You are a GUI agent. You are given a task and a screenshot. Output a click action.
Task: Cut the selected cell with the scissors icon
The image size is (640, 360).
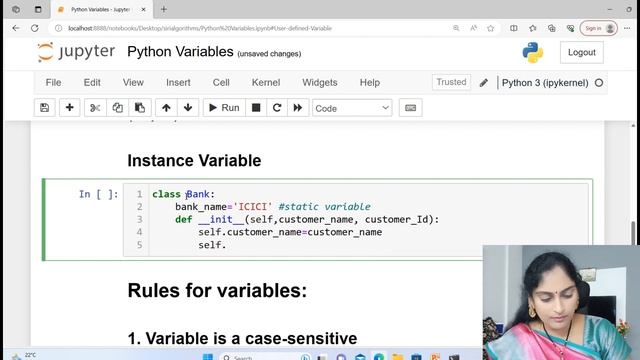pos(95,108)
